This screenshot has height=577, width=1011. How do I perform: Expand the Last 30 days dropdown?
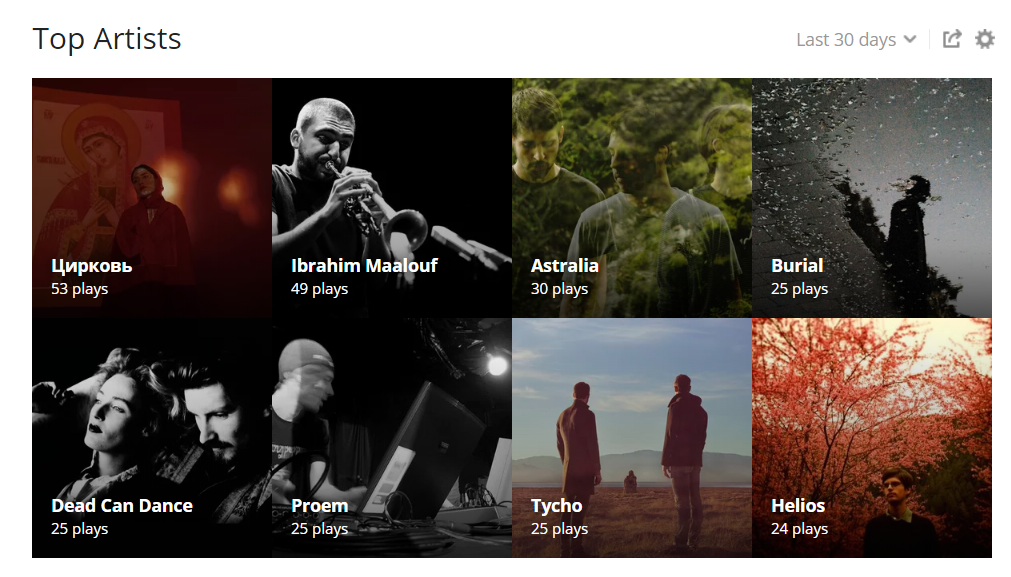(x=856, y=40)
